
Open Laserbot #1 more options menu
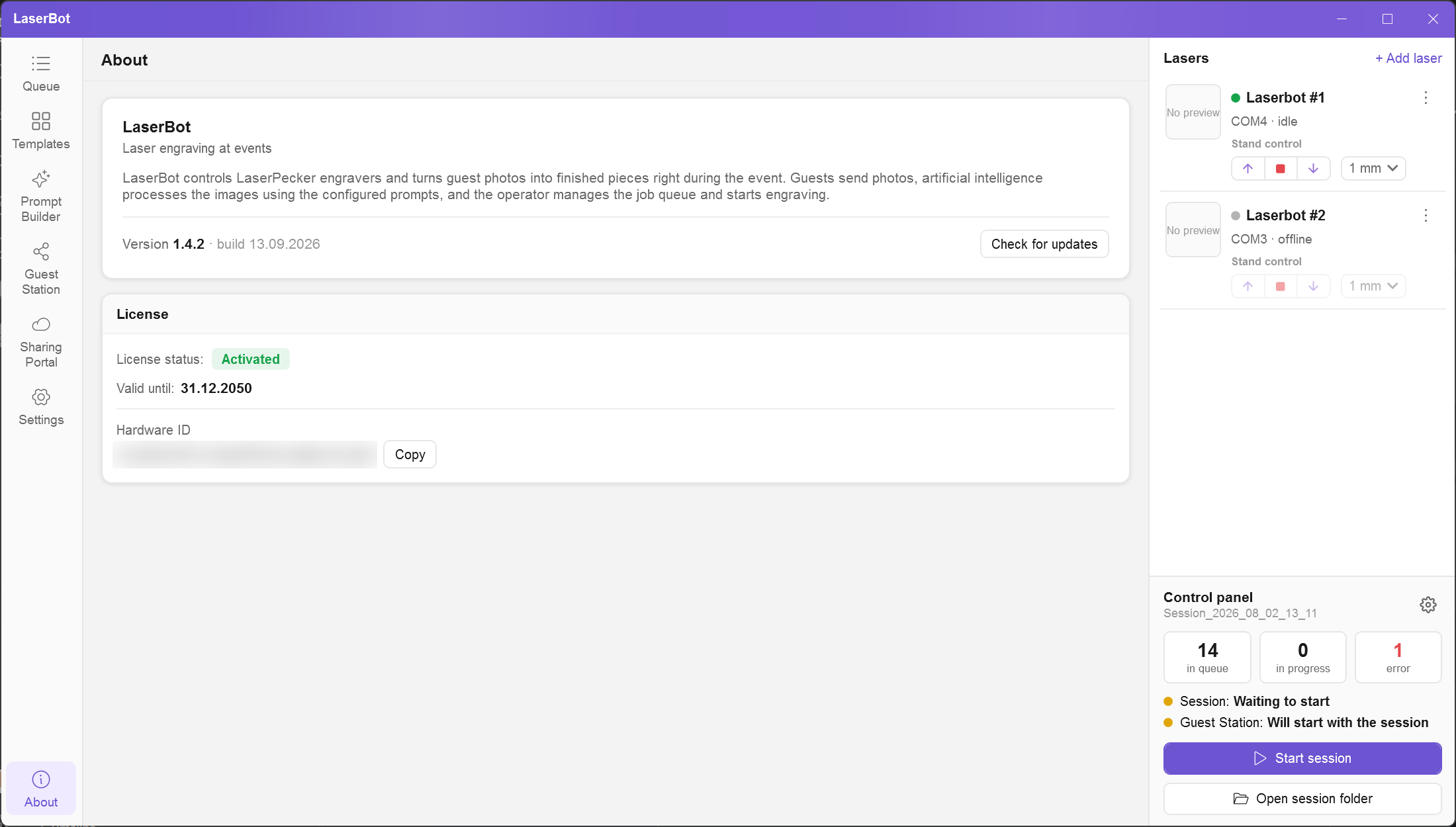tap(1426, 98)
